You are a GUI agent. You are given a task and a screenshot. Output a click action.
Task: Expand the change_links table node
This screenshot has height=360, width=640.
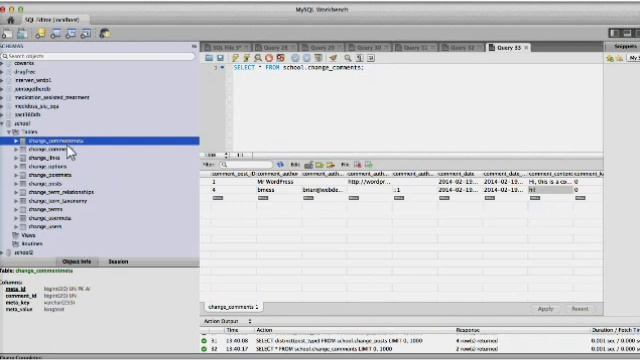tap(16, 158)
